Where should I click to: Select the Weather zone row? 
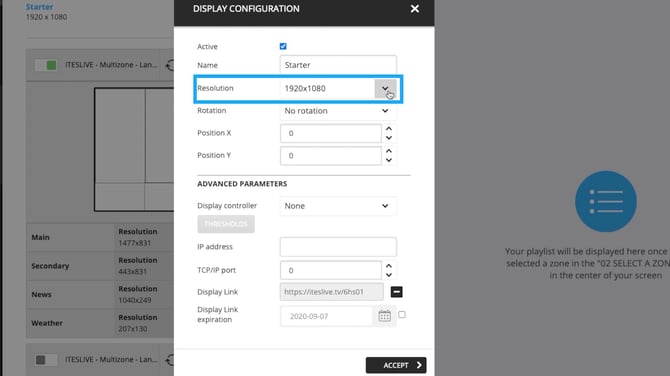pos(100,323)
